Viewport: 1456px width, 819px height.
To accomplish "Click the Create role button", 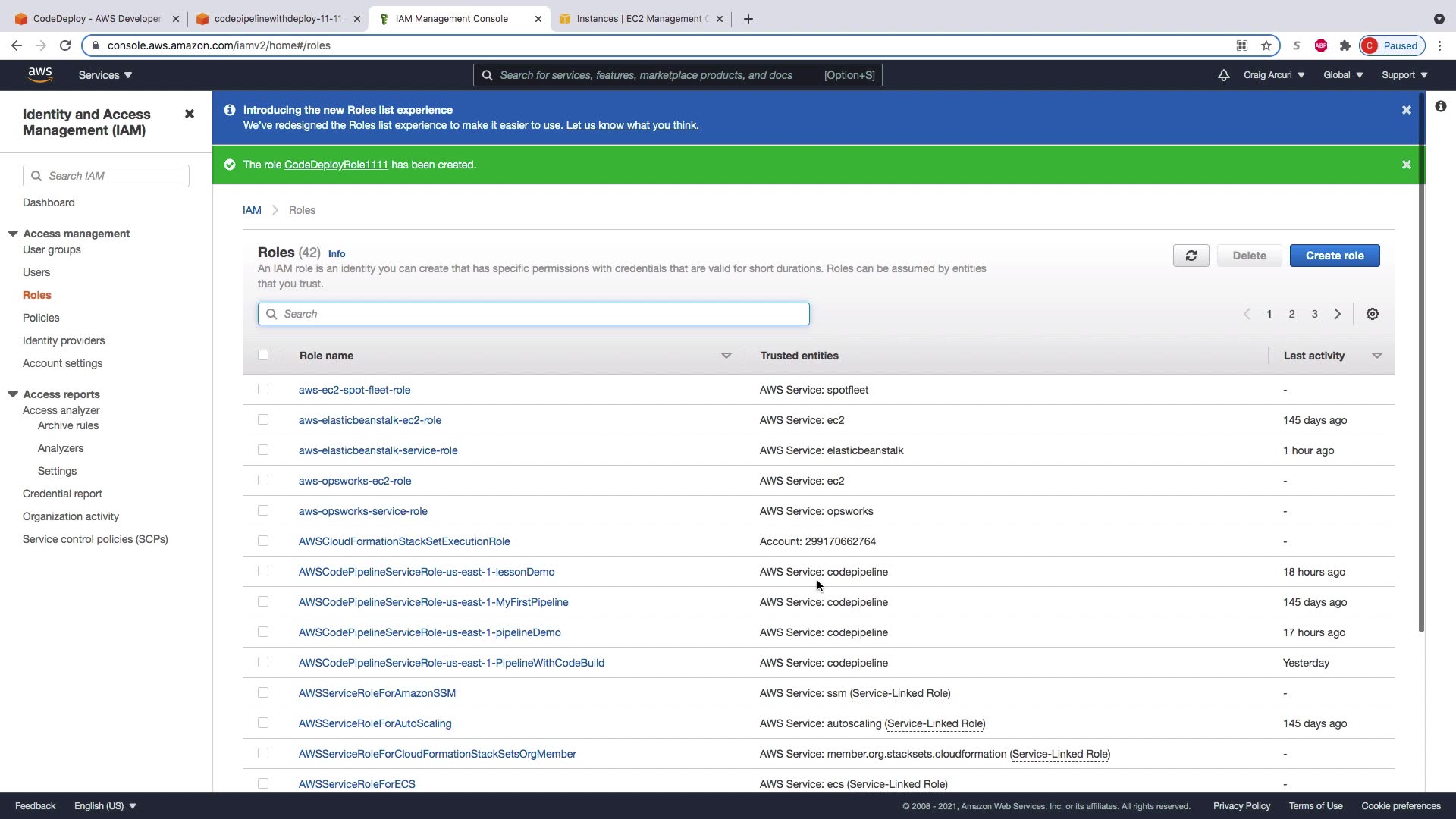I will pyautogui.click(x=1334, y=256).
